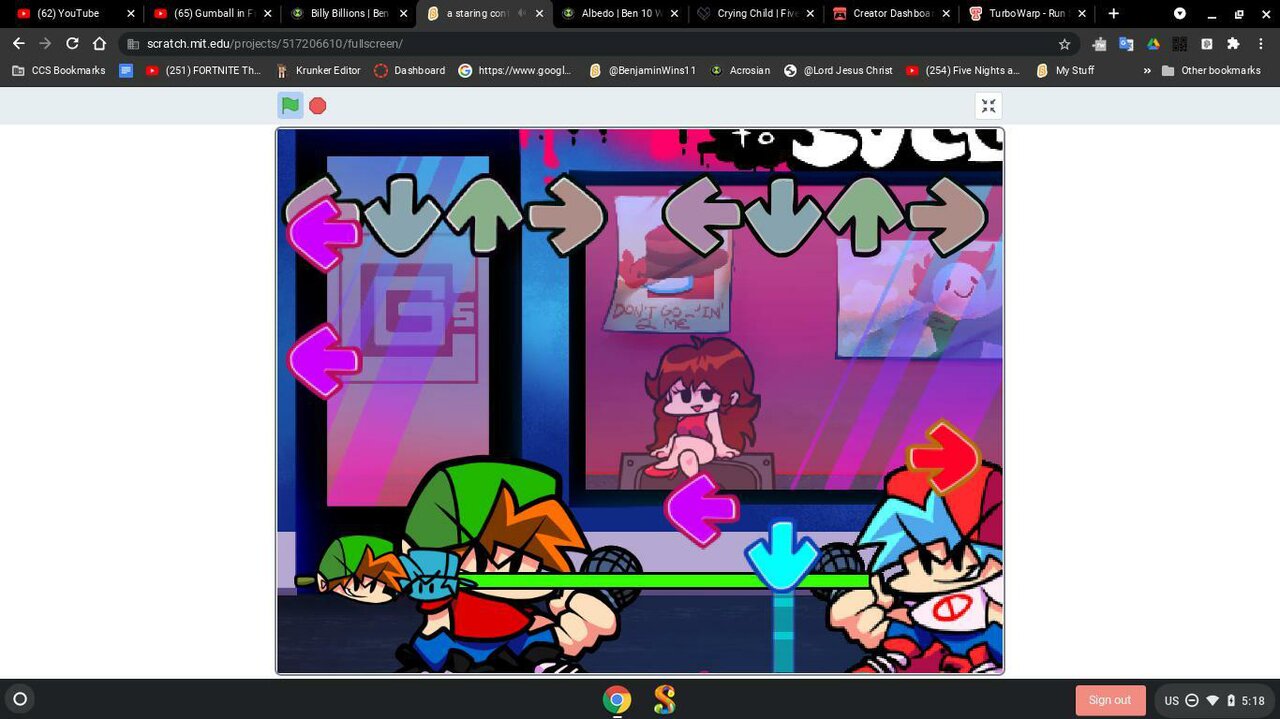Open the ChromeOS launcher circle
Screen dimensions: 1280x719
20,699
